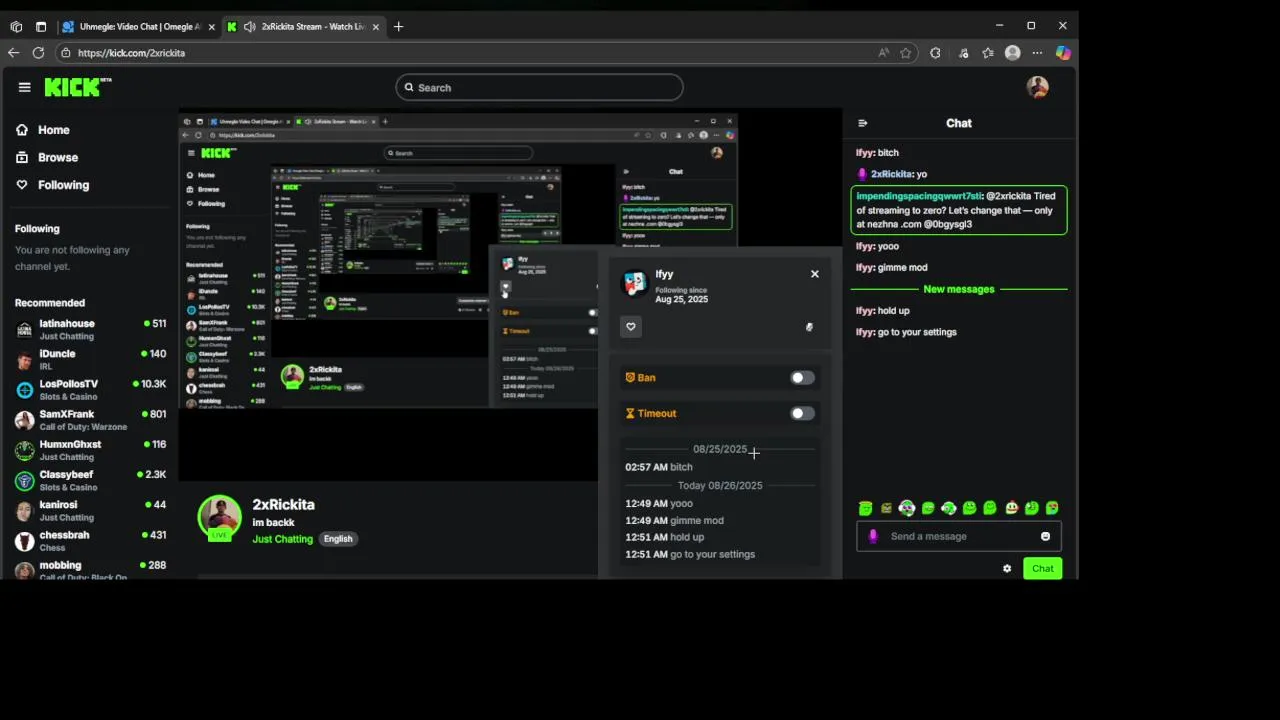1280x720 pixels.
Task: Click the heart icon in Ifyy's user card
Action: click(631, 327)
